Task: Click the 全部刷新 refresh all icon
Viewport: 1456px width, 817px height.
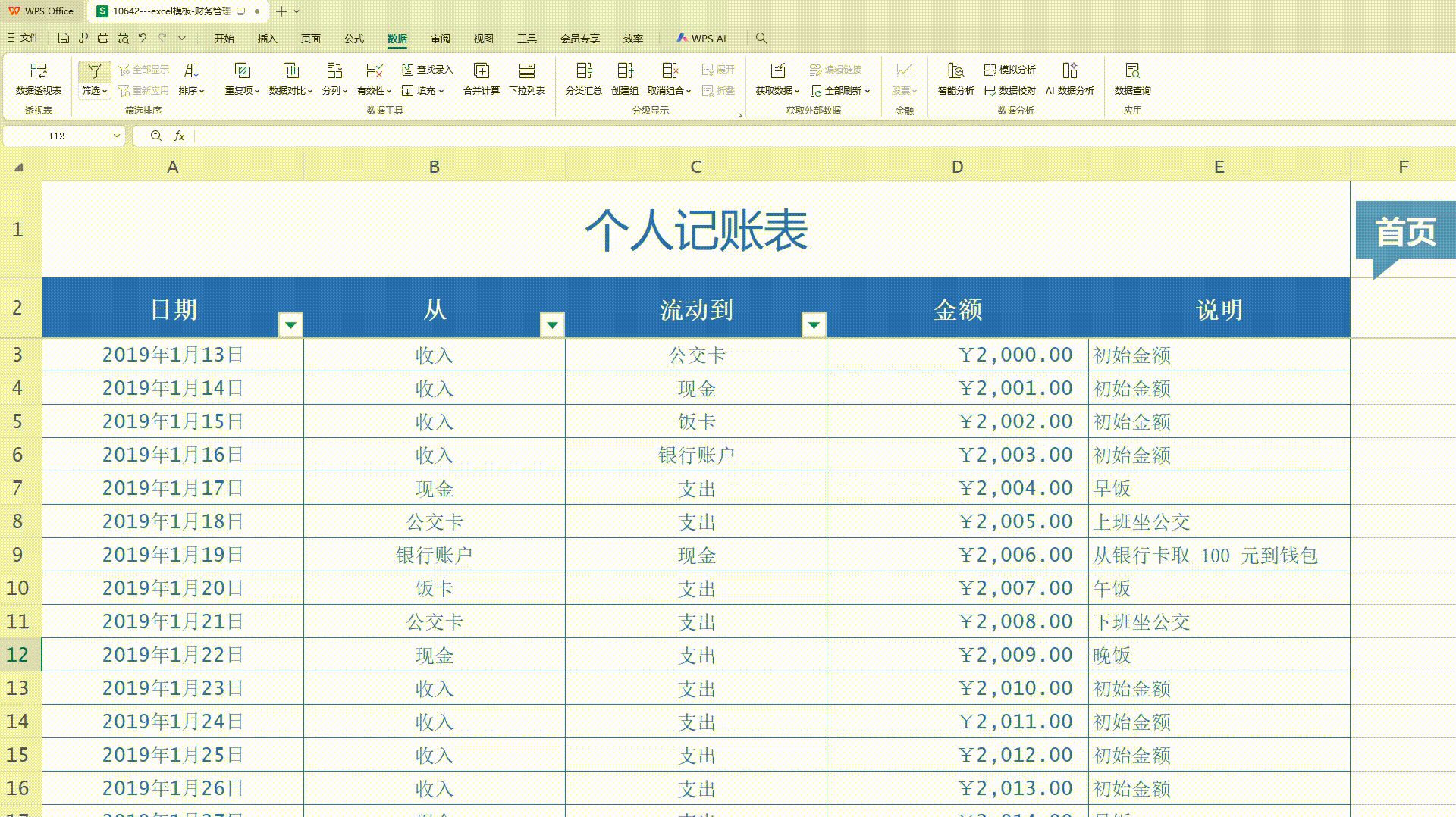Action: (x=816, y=91)
